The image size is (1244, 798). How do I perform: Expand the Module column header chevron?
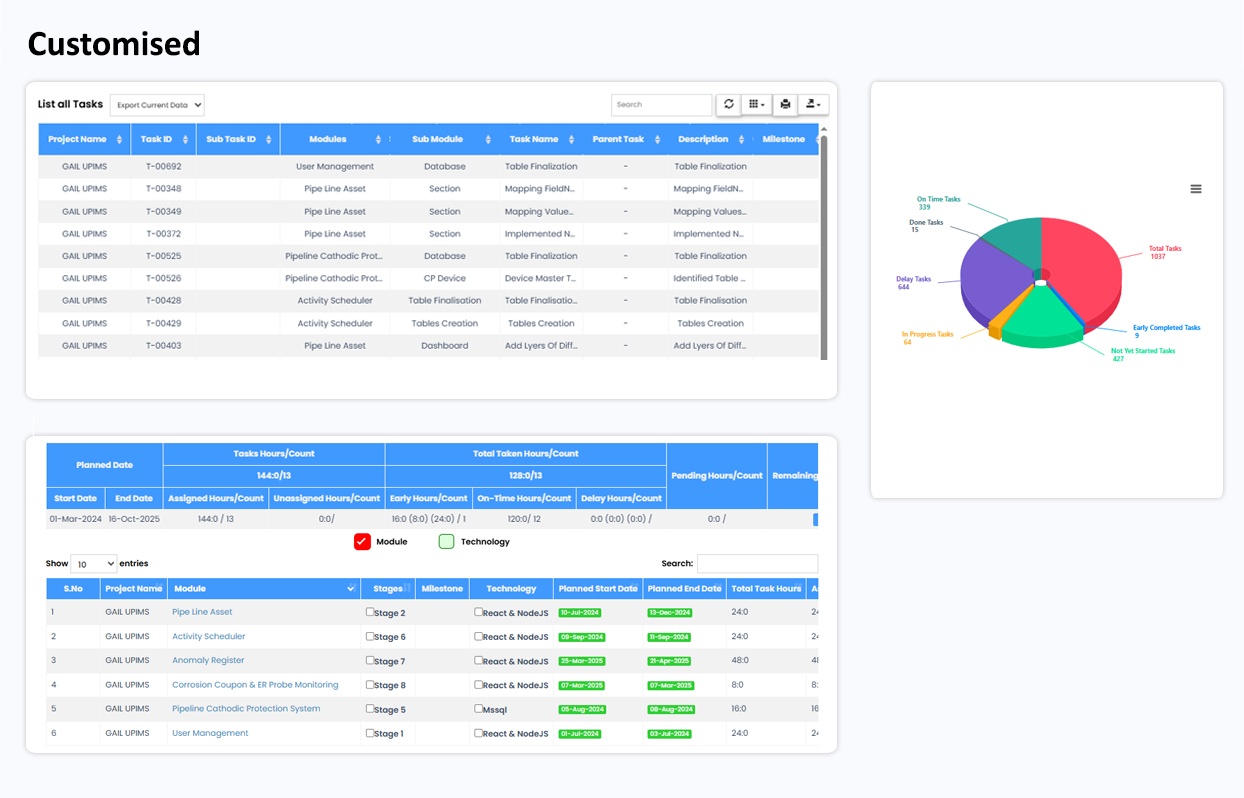351,589
